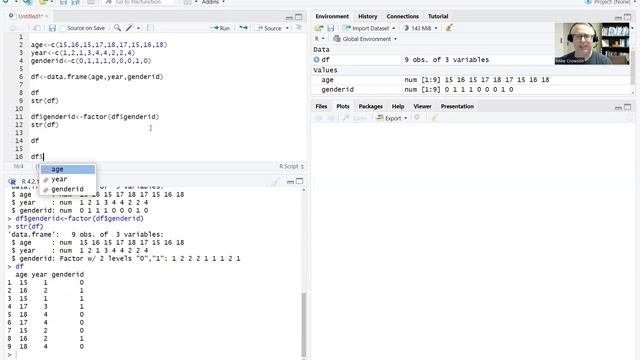Save workspace icon in Environment pane
Image resolution: width=640 pixels, height=360 pixels.
(x=331, y=28)
